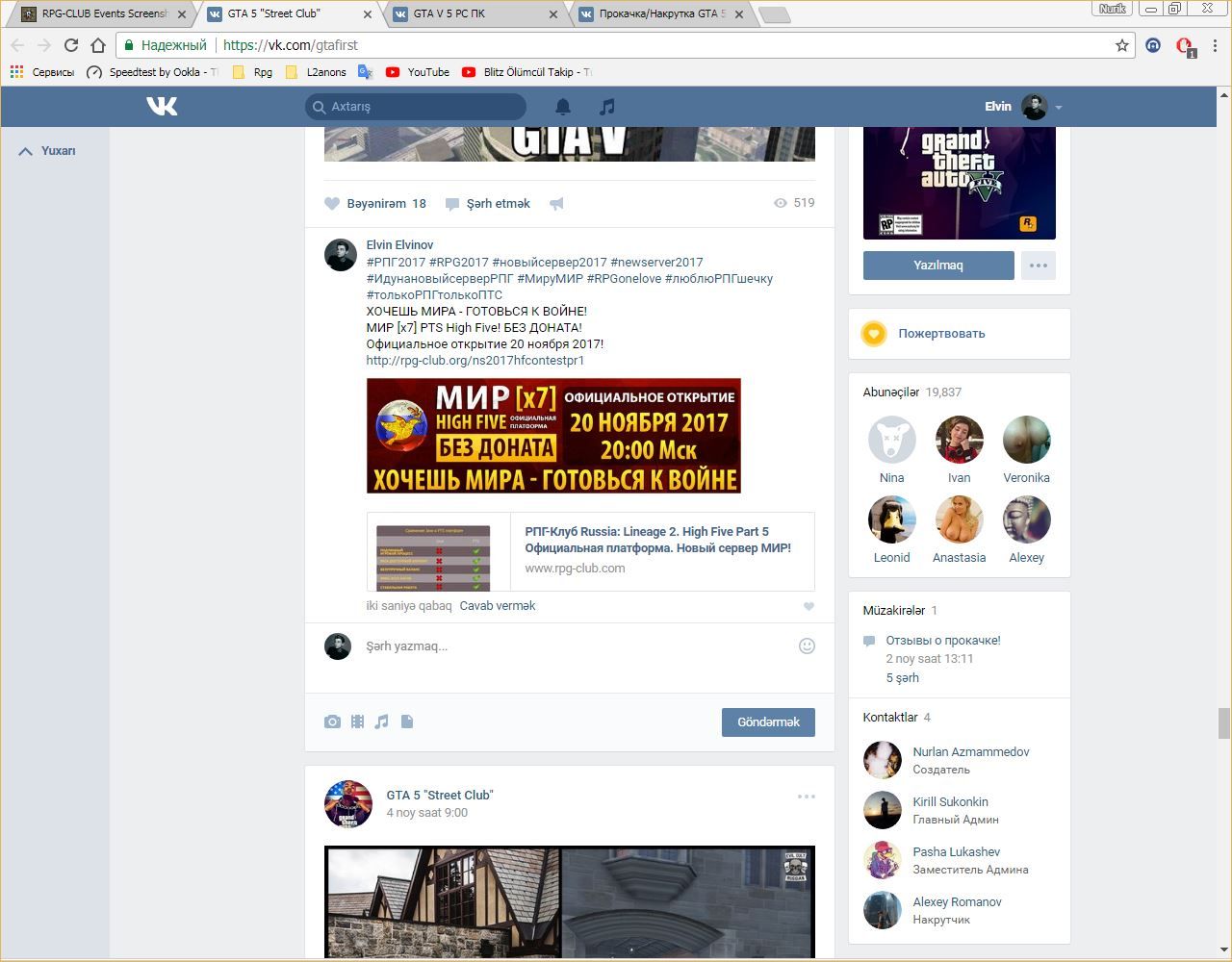Image resolution: width=1232 pixels, height=962 pixels.
Task: Go to Chrome home page button
Action: pos(98,45)
